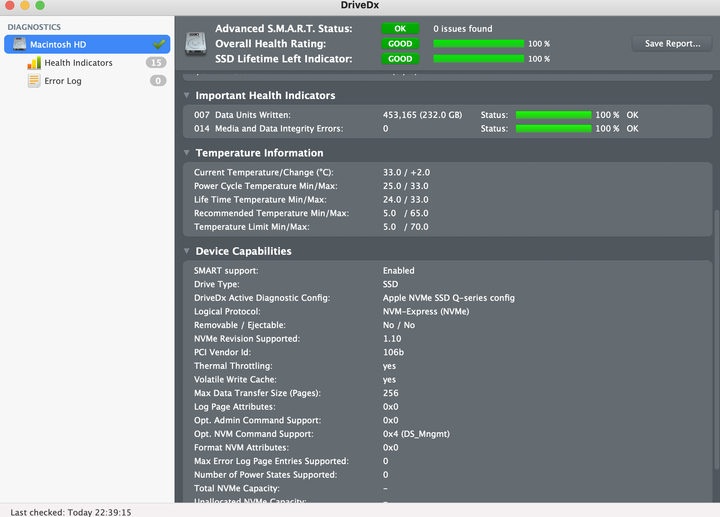Viewport: 720px width, 517px height.
Task: Click the 'Drive Type:' label
Action: [216, 284]
